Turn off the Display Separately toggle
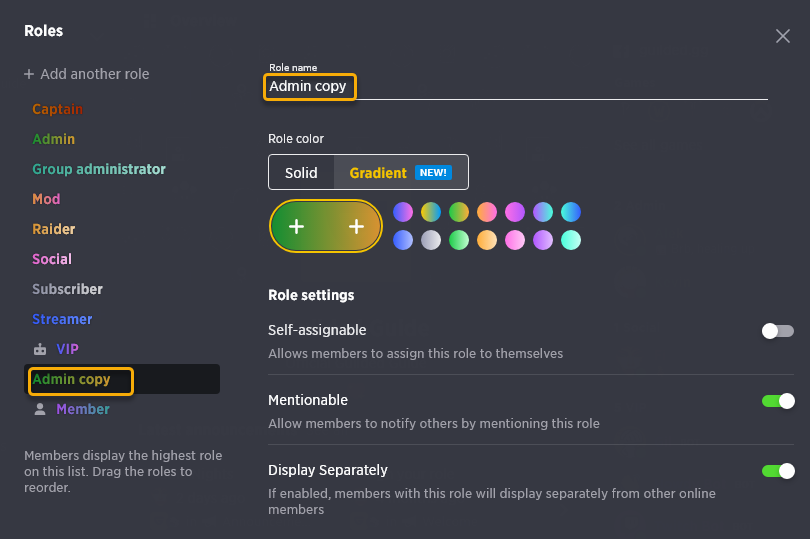Screen dimensions: 810x539 click(x=777, y=471)
